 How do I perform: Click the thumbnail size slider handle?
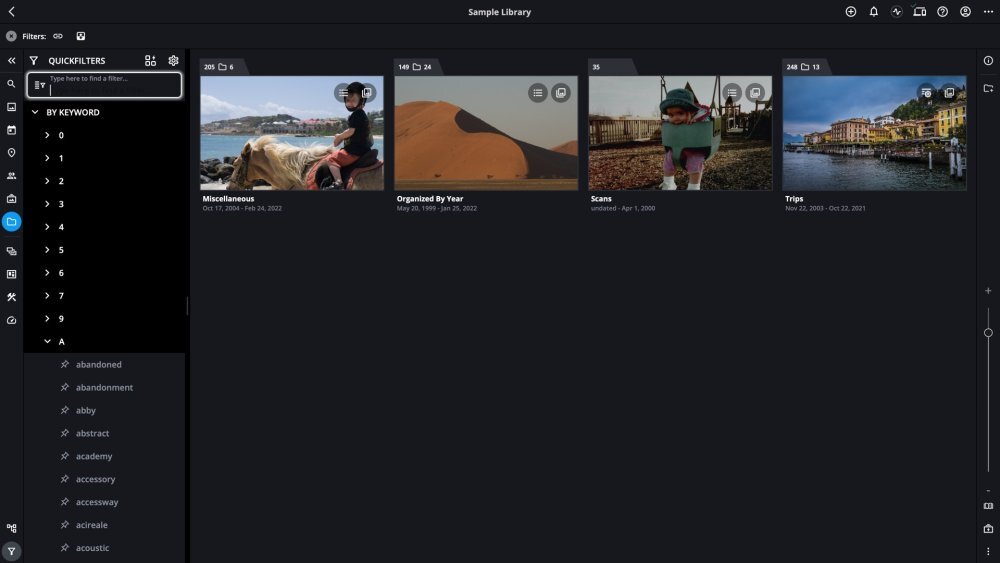click(x=988, y=332)
